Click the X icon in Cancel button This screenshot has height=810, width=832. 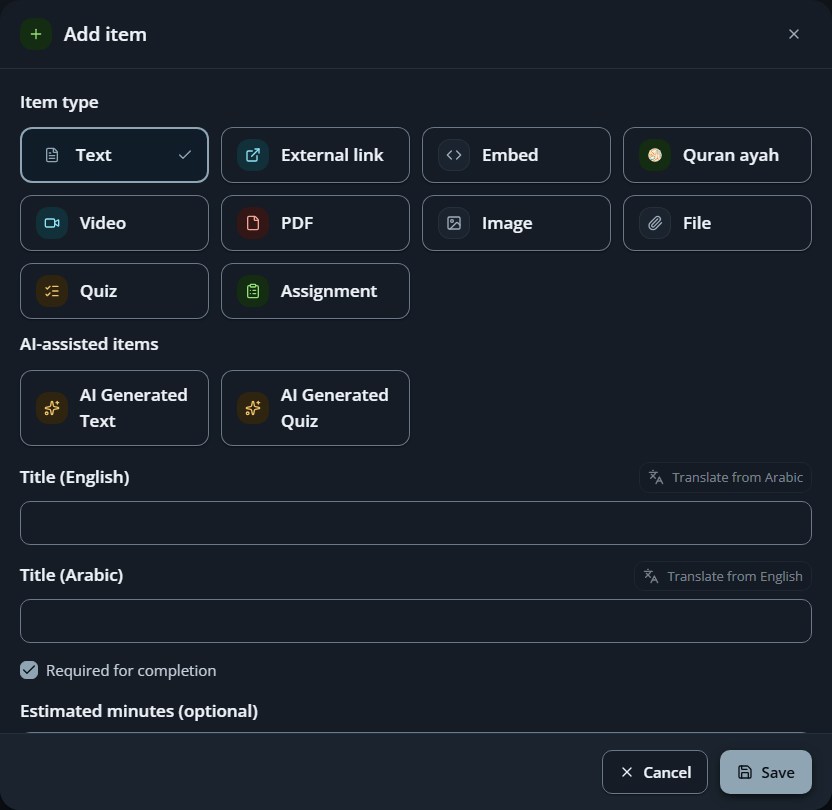click(x=627, y=772)
